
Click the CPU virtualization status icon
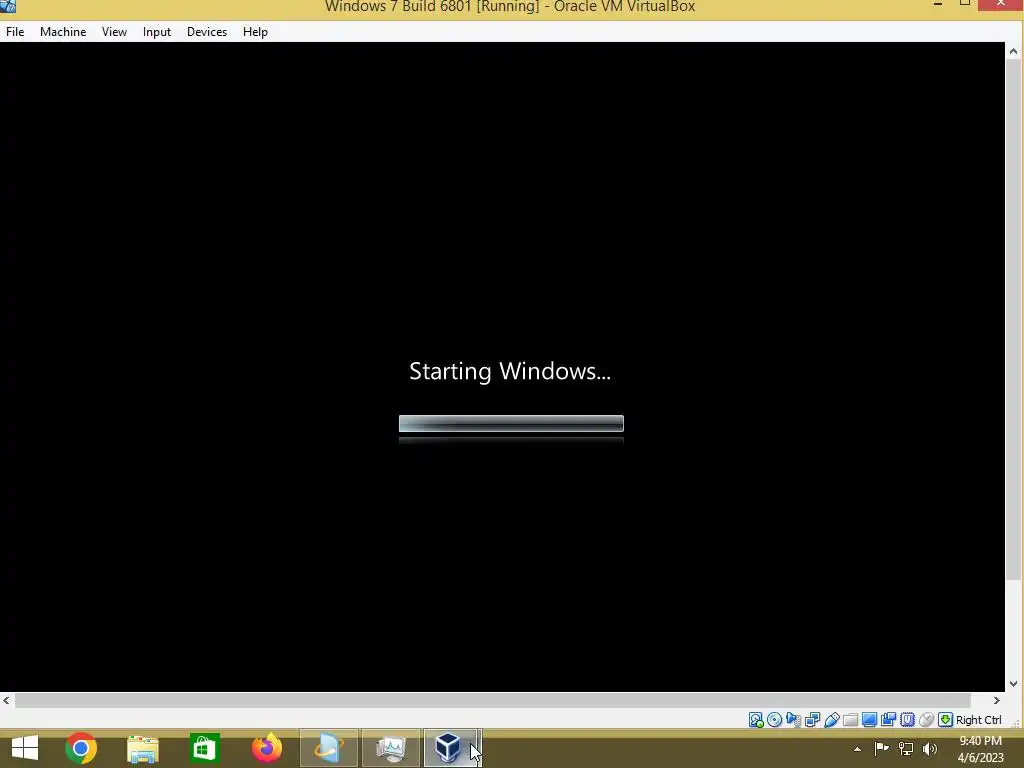[907, 720]
